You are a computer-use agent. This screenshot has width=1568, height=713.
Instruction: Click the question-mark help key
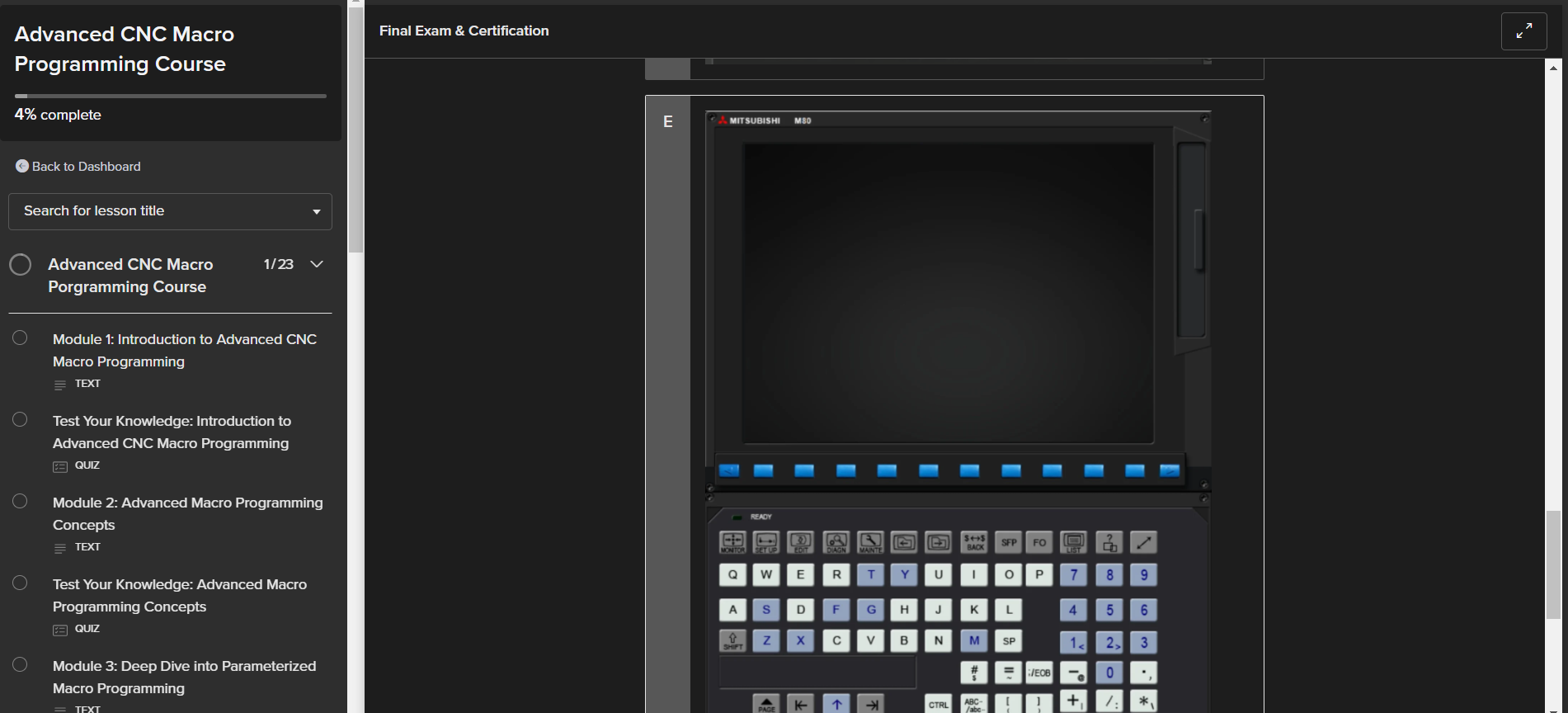coord(1109,542)
